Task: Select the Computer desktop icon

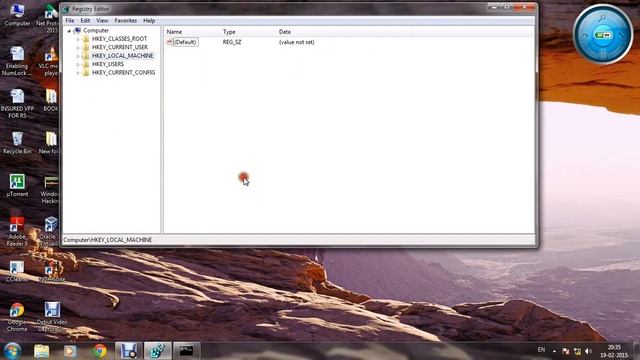Action: coord(17,15)
